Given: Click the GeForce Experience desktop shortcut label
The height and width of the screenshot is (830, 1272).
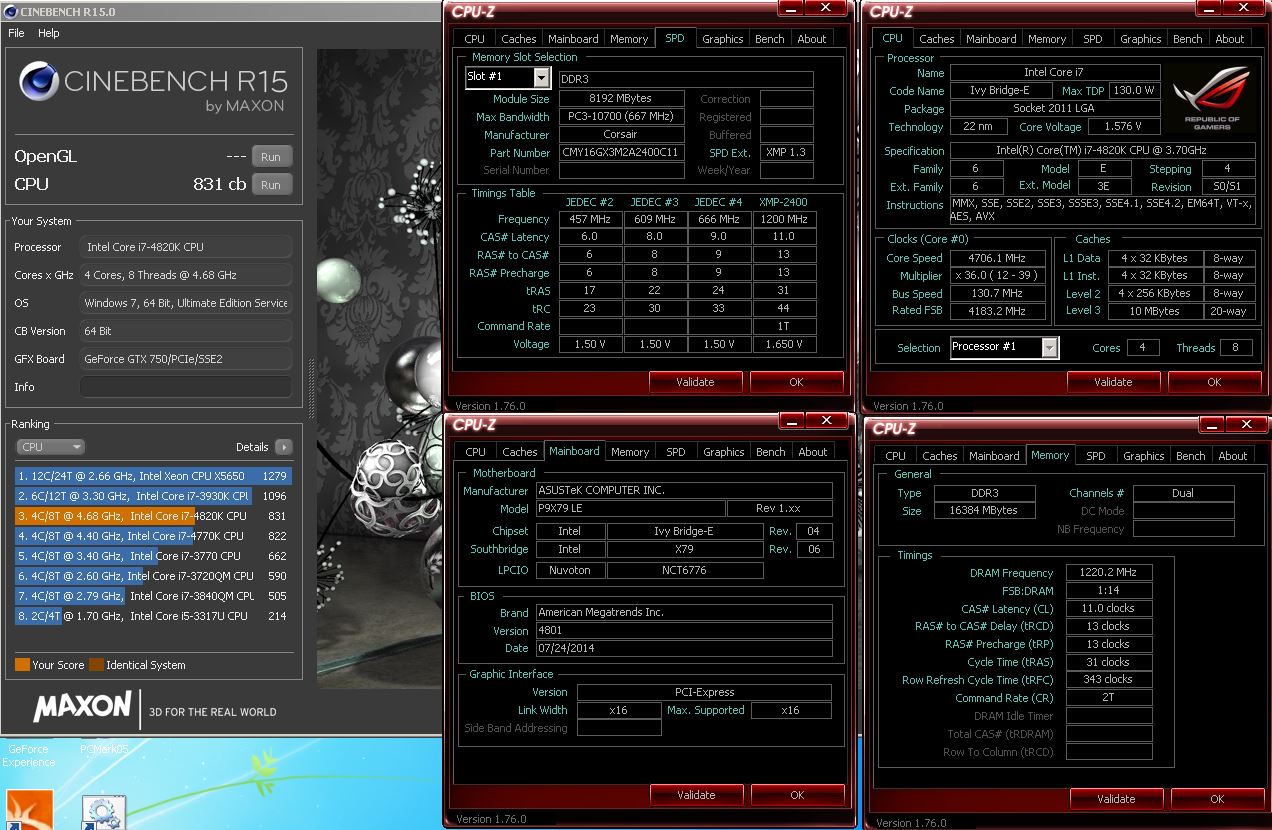Looking at the screenshot, I should click(29, 755).
